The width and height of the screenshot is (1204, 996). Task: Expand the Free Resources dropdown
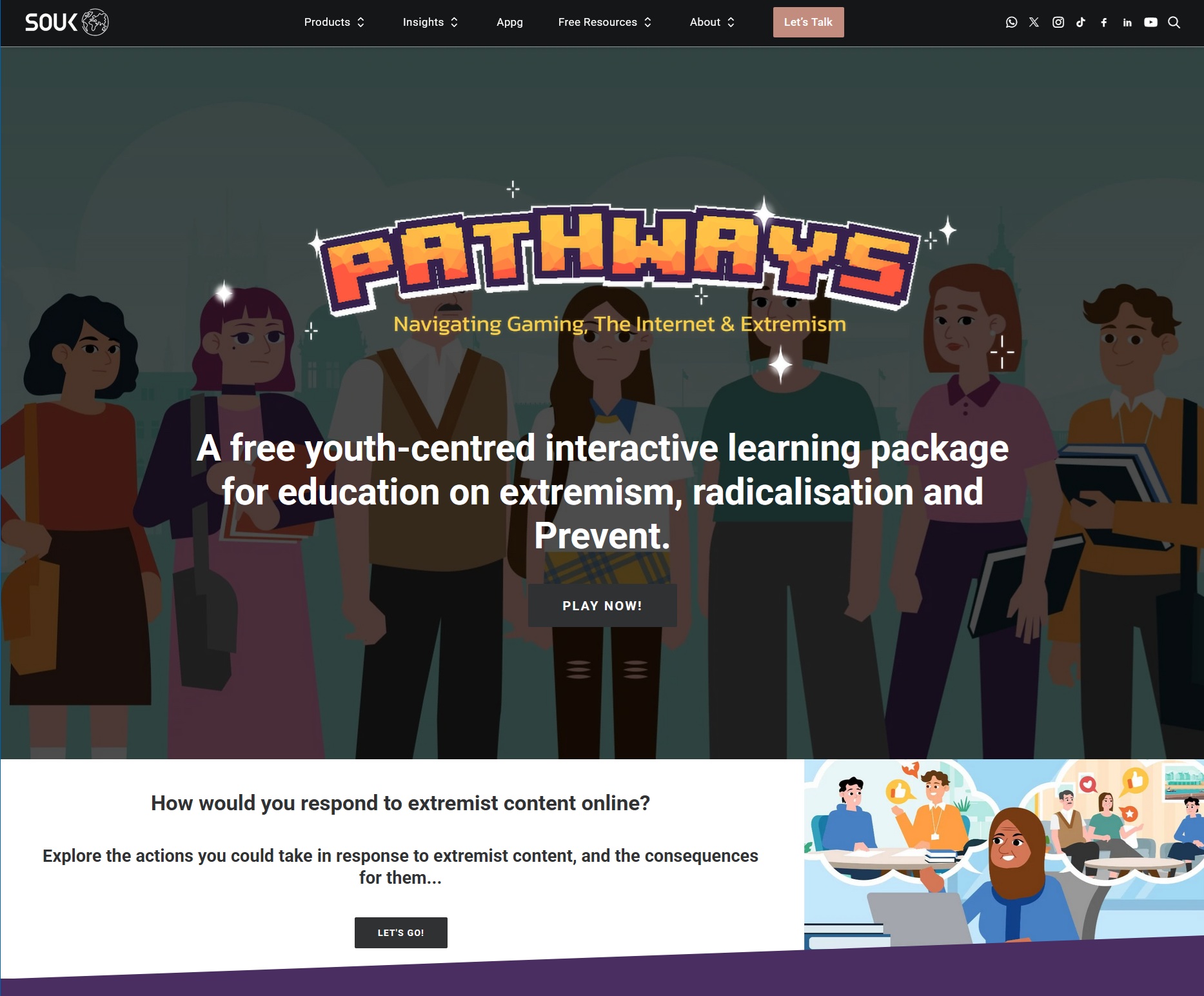click(605, 23)
